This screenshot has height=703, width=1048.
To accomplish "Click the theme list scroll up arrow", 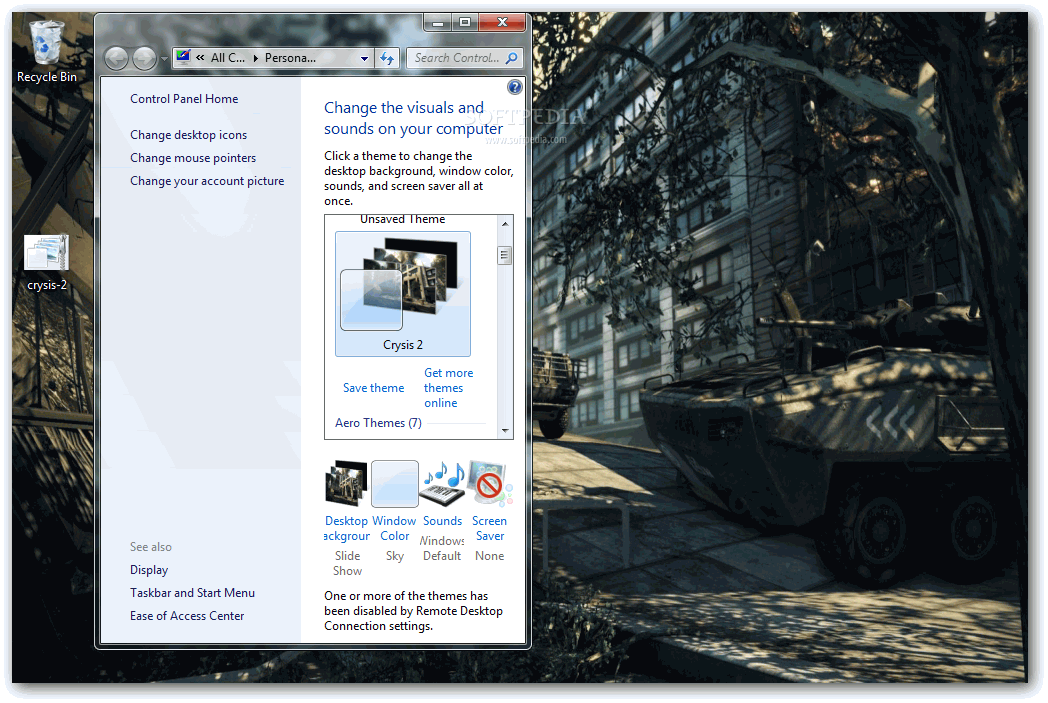I will pos(505,224).
